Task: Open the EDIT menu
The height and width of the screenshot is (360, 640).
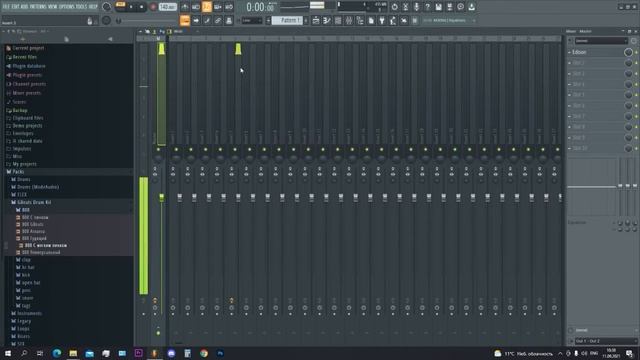Action: pyautogui.click(x=15, y=7)
